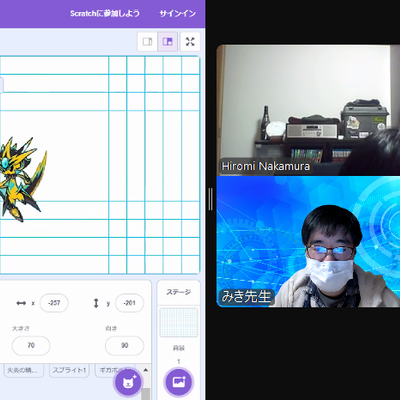Switch to small stage layout

point(147,42)
